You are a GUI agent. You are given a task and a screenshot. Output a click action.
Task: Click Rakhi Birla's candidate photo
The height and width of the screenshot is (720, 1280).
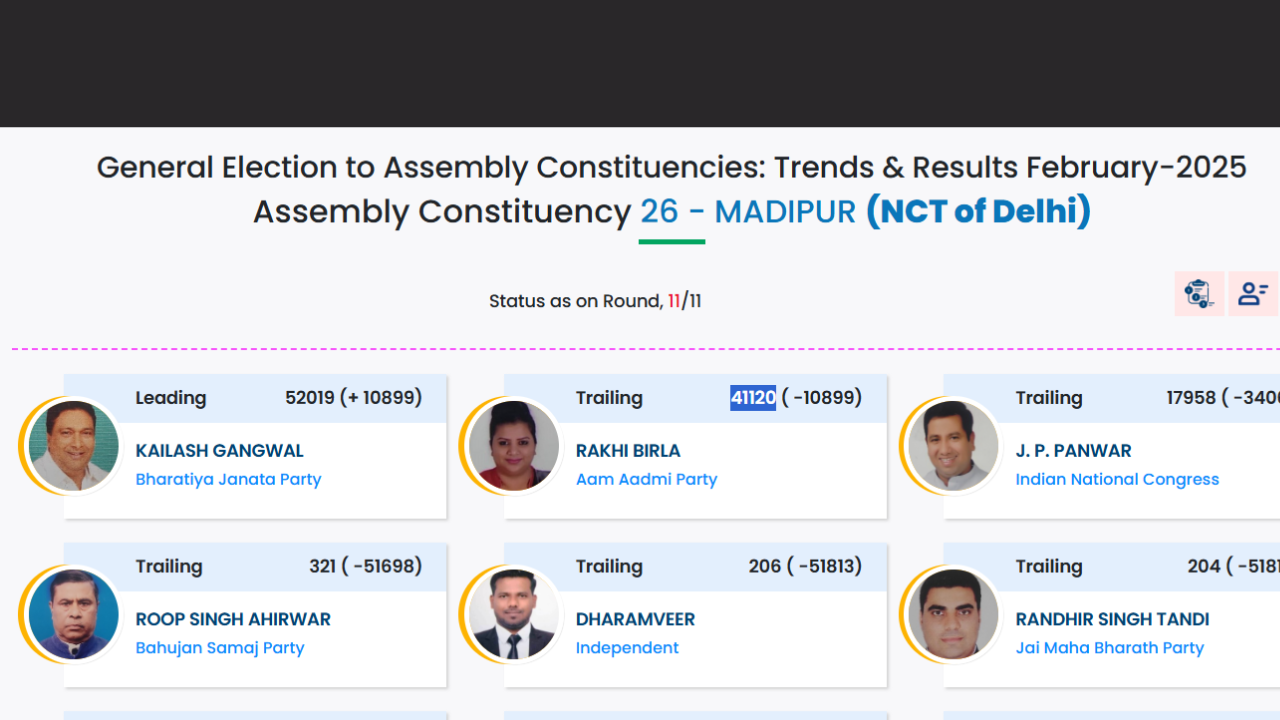pos(513,446)
